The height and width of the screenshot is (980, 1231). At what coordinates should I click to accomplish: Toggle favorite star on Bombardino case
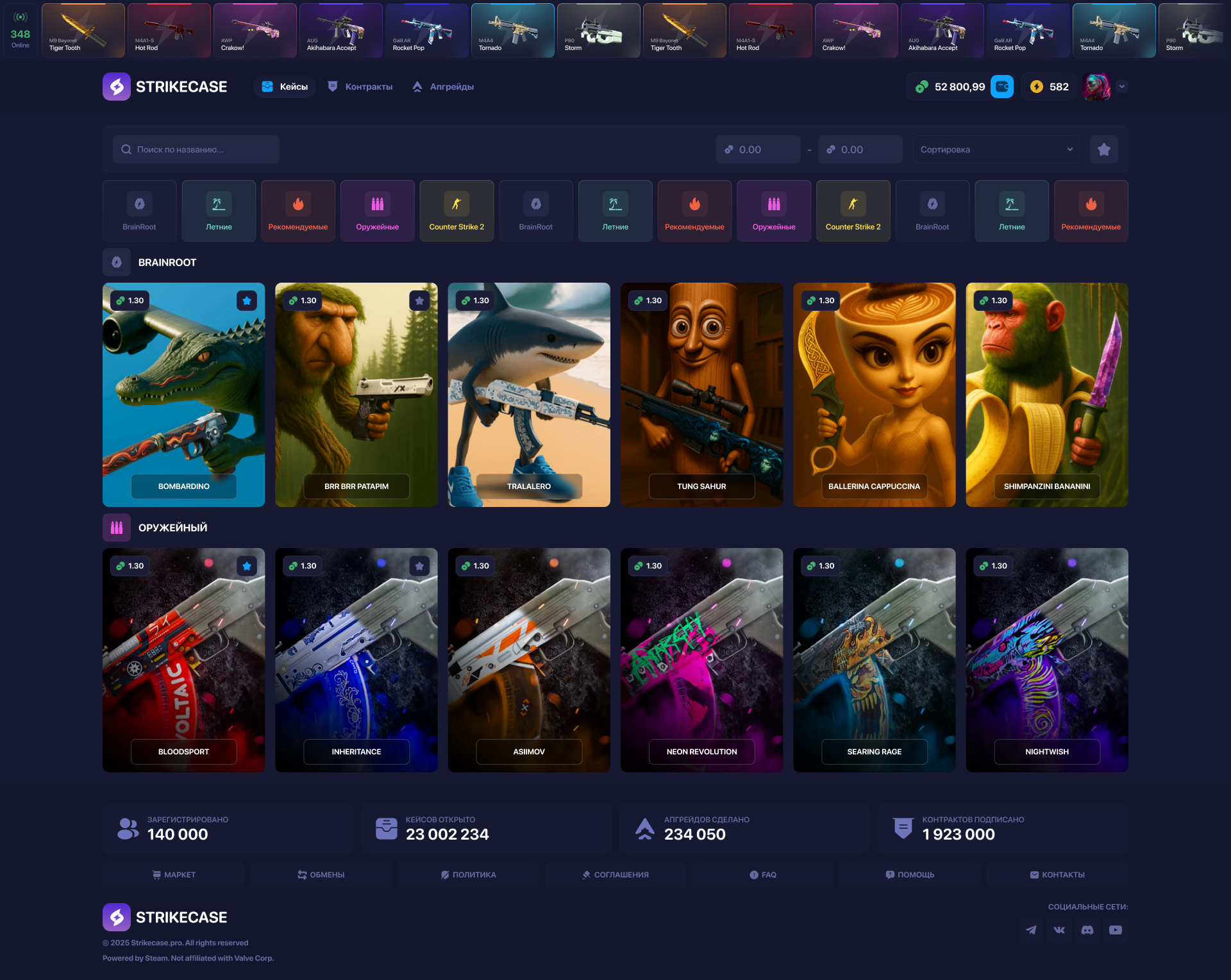247,301
